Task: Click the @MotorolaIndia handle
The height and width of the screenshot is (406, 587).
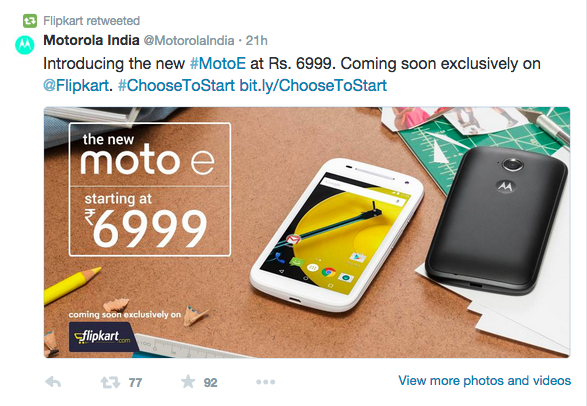Action: click(189, 40)
